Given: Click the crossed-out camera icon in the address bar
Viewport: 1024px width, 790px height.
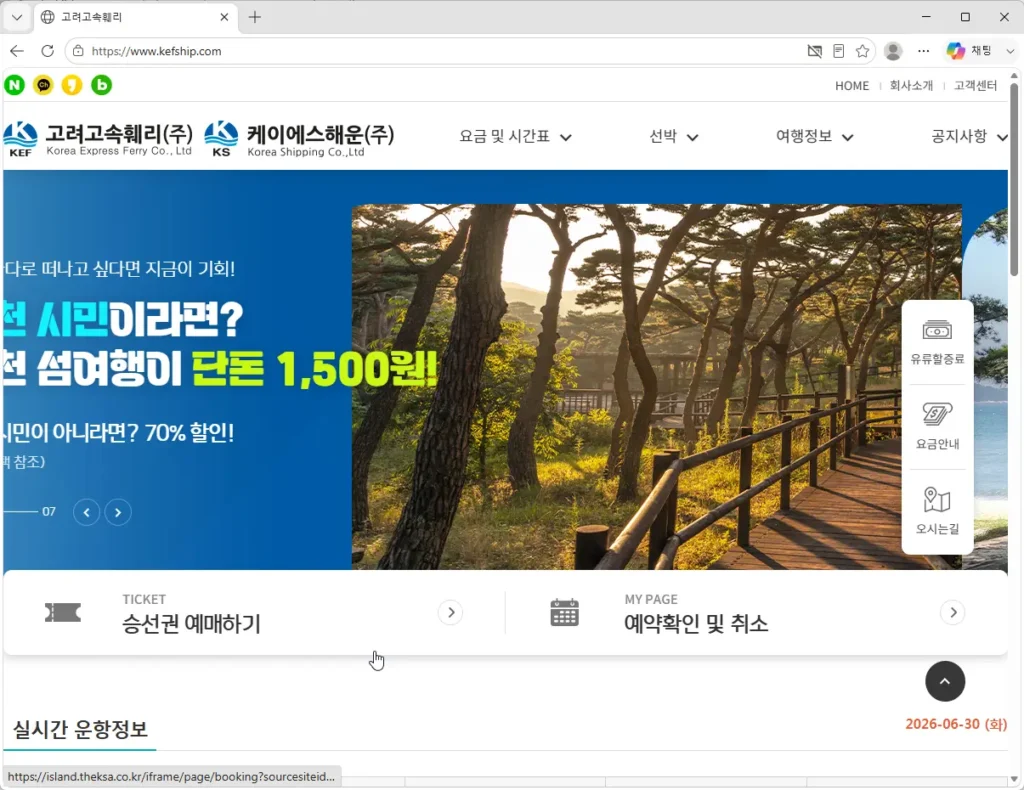Looking at the screenshot, I should (814, 51).
